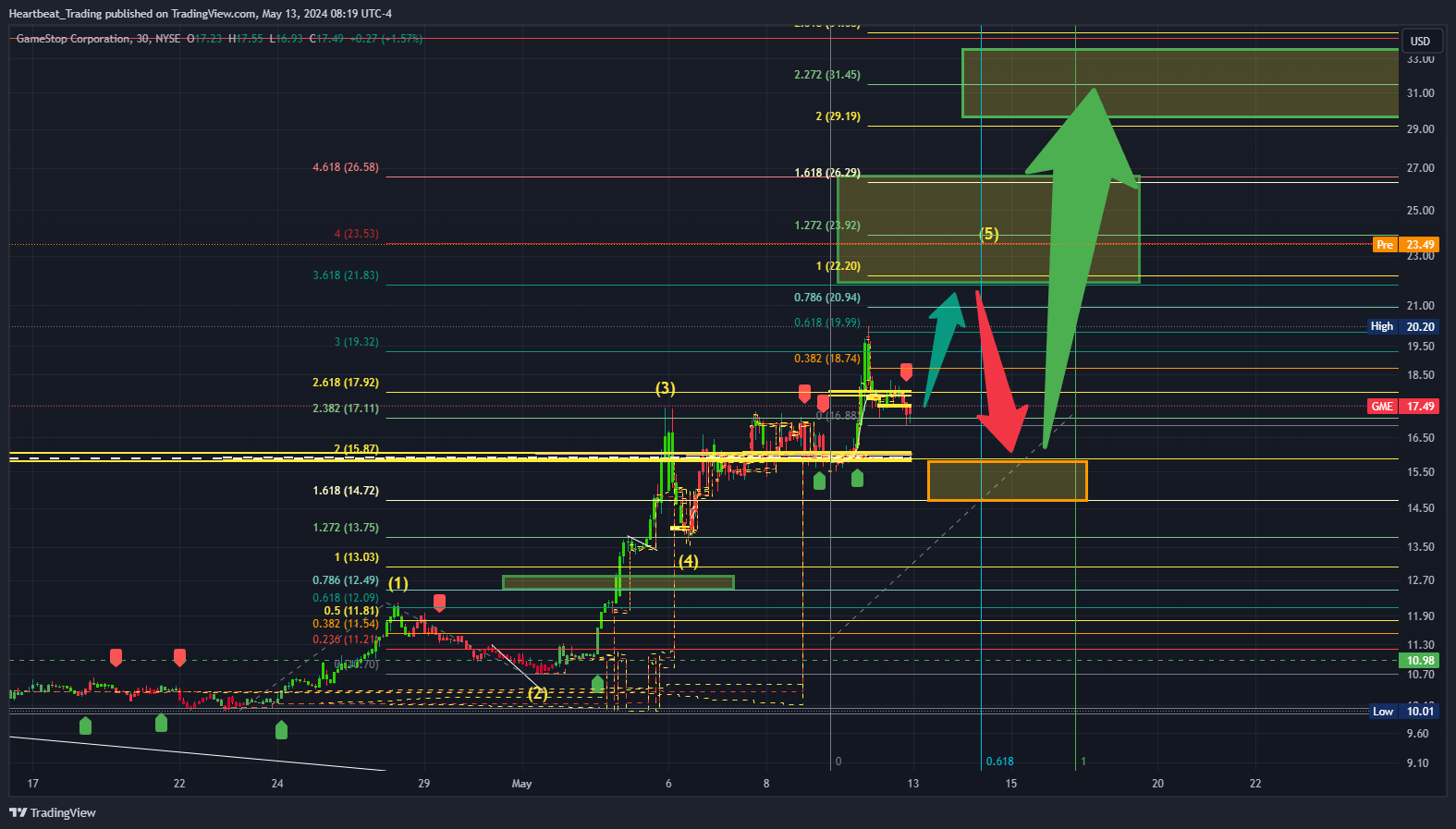Screen dimensions: 1456x829
Task: Click date 17 on the time axis
Action: 32,784
